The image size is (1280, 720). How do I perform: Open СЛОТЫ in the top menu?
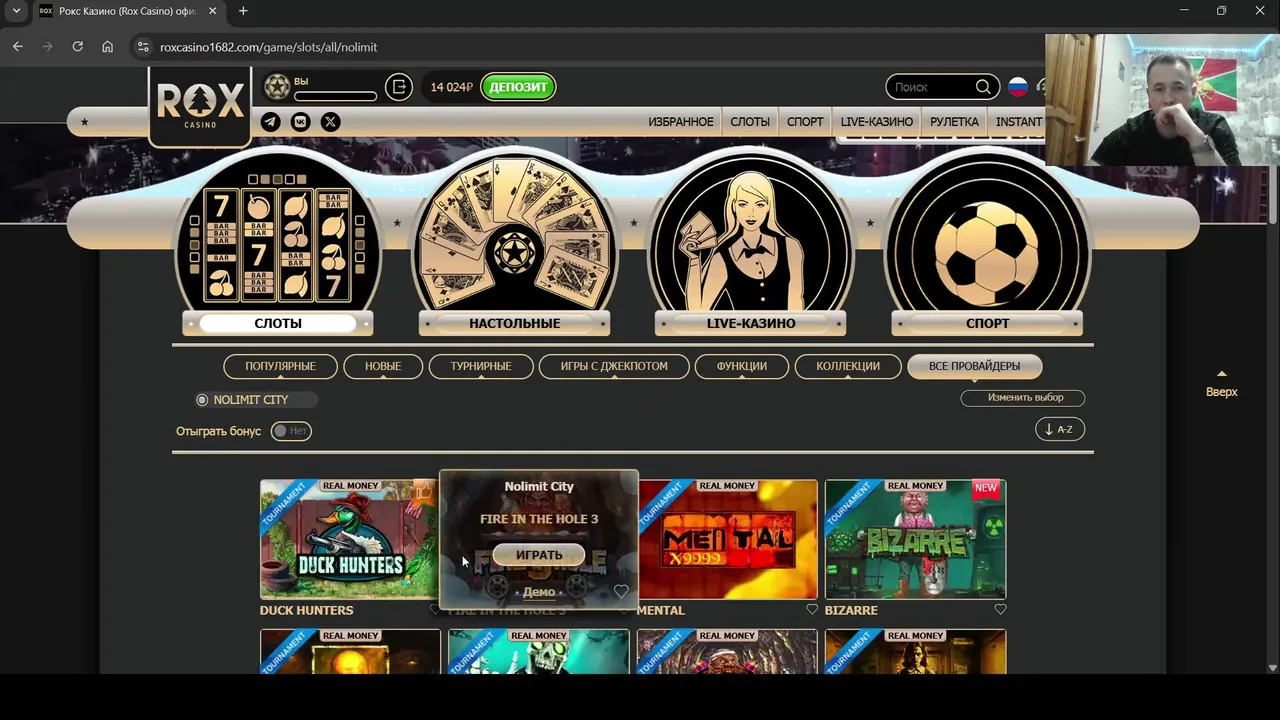(750, 122)
